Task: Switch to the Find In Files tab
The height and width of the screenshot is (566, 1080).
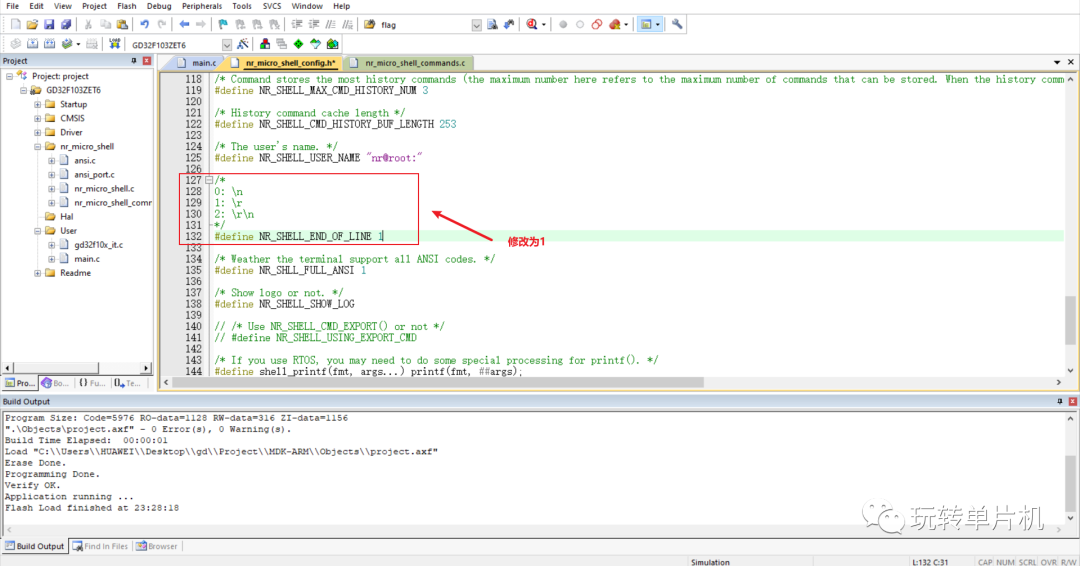Action: point(101,546)
